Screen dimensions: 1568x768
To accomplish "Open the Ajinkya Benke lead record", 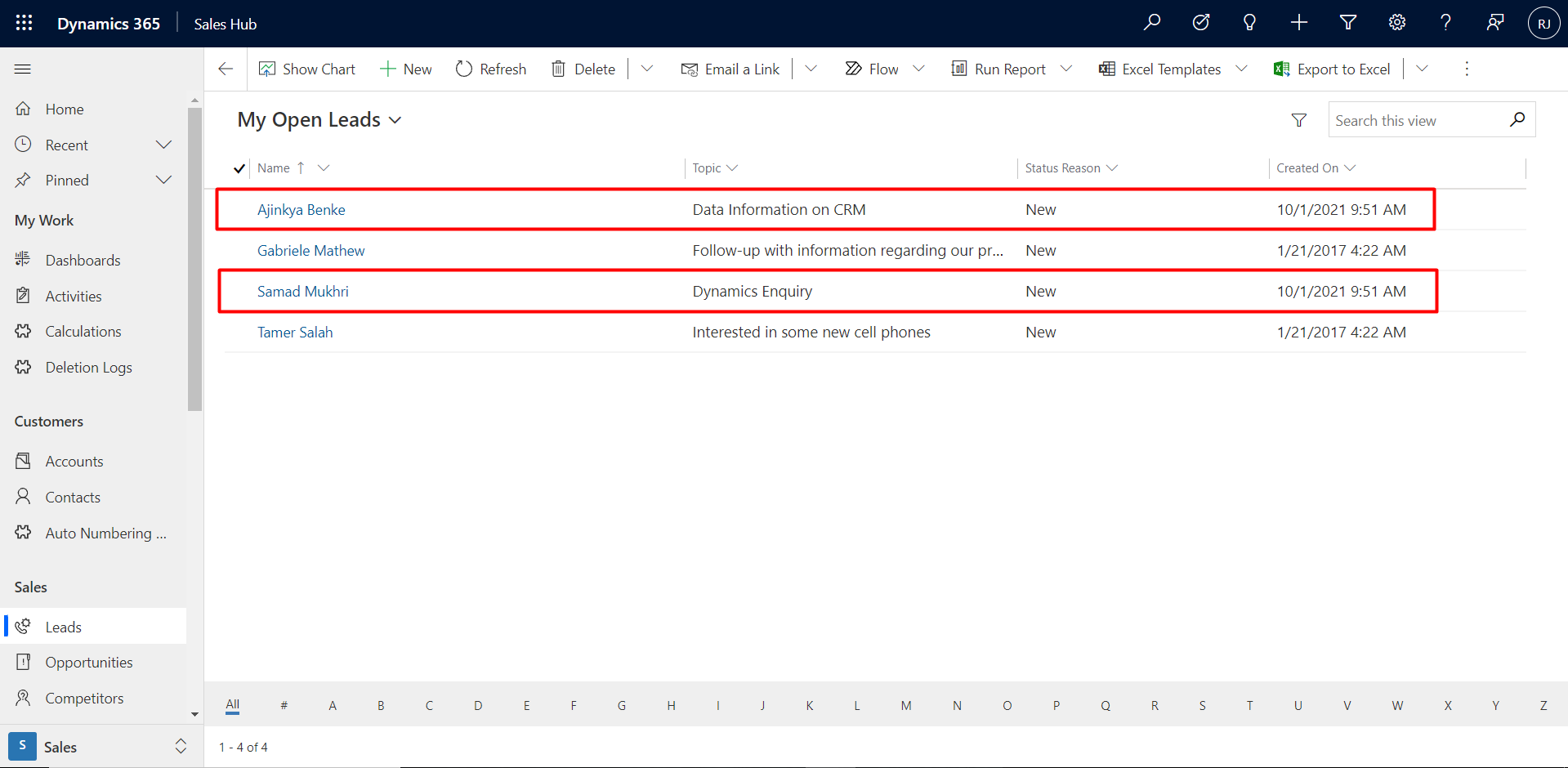I will (x=302, y=210).
